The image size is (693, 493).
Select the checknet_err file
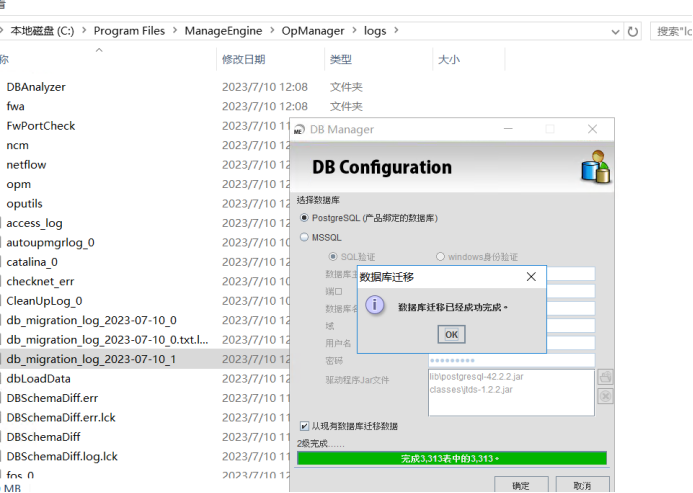(x=40, y=282)
